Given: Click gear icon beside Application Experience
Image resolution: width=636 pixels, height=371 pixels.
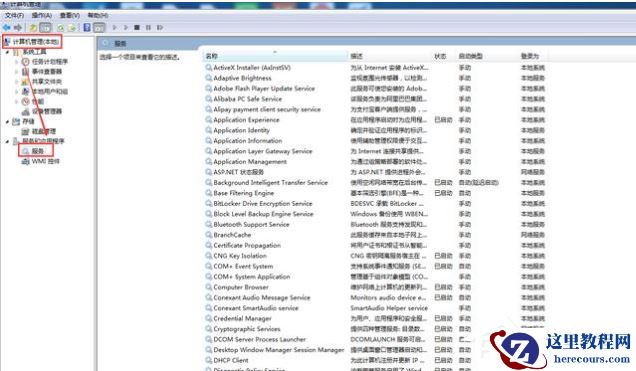Looking at the screenshot, I should click(x=208, y=120).
